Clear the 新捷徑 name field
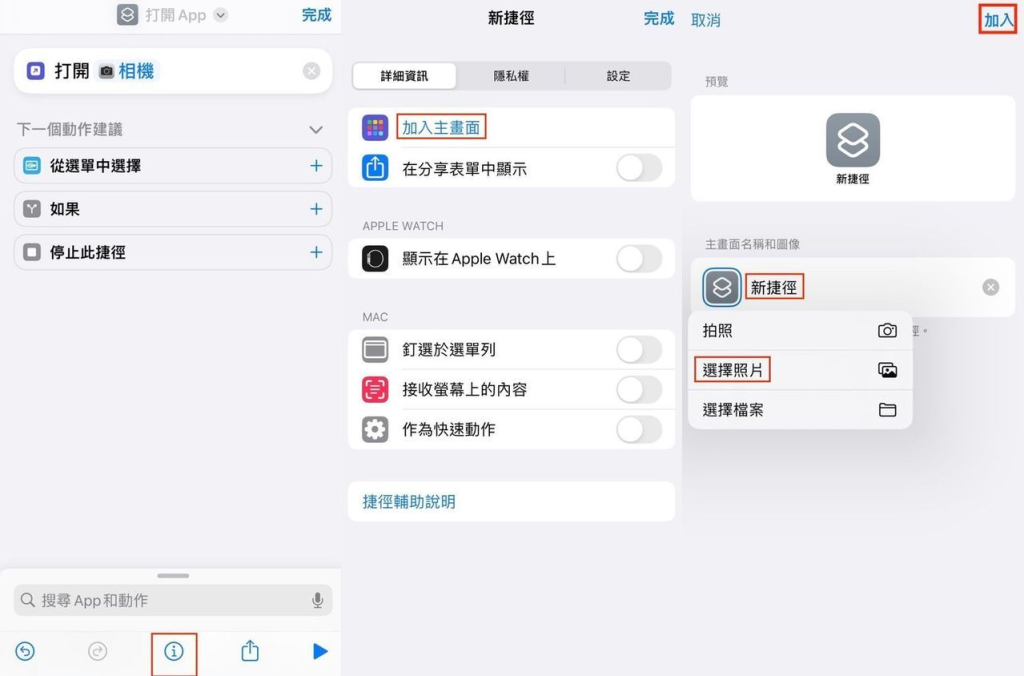The height and width of the screenshot is (676, 1024). click(990, 288)
